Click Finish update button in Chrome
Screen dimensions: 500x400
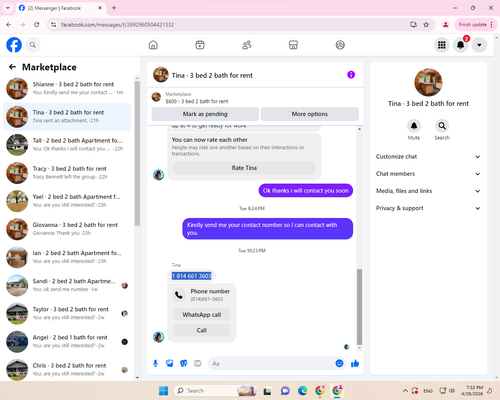[476, 25]
